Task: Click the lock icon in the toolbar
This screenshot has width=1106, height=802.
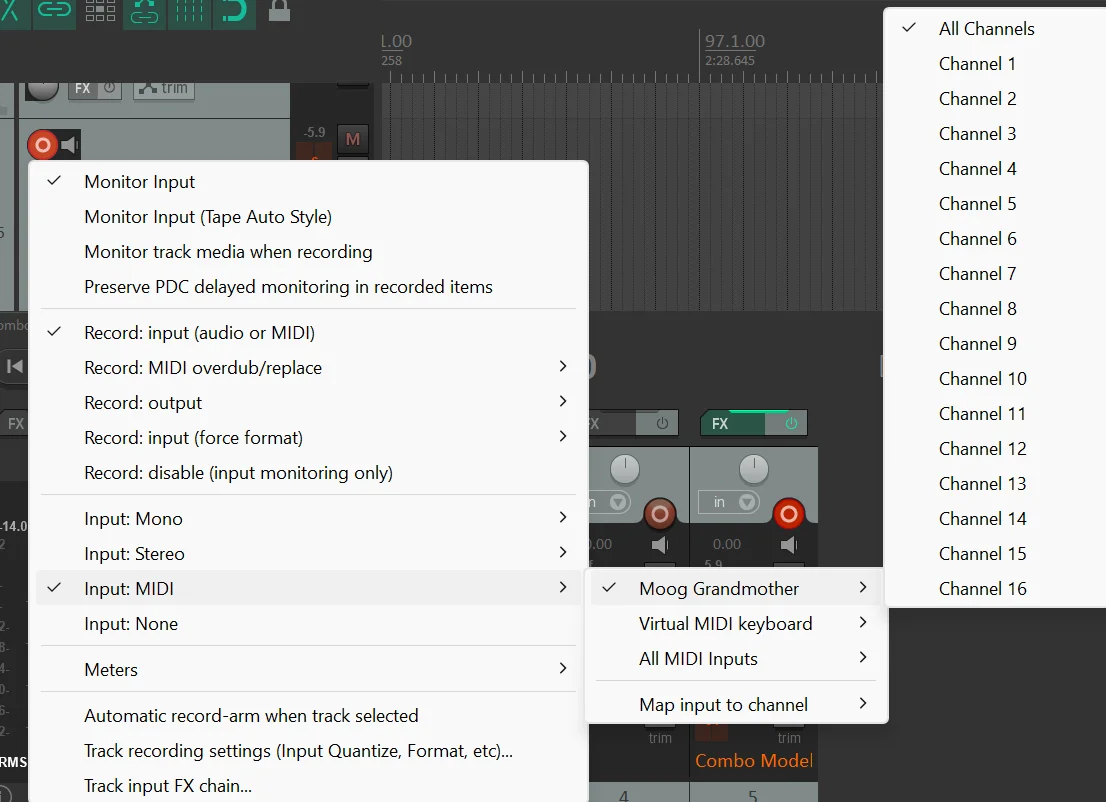Action: 279,11
